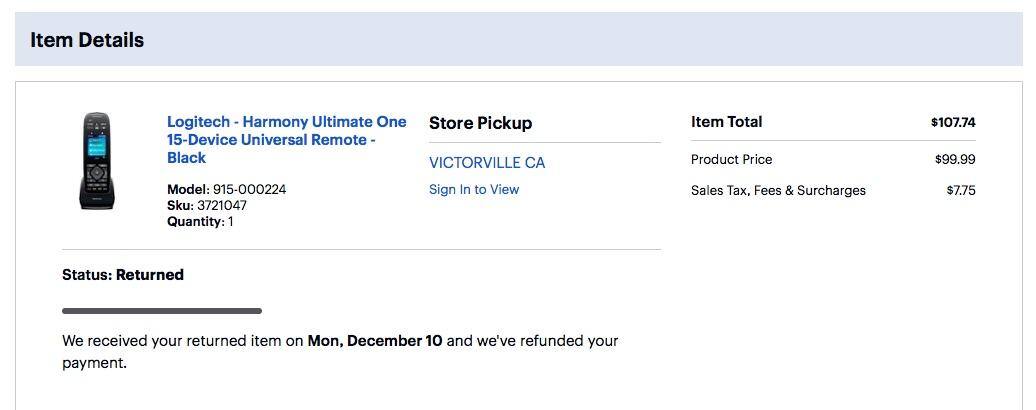Click the $99.99 product price amount
The height and width of the screenshot is (410, 1036).
[955, 159]
